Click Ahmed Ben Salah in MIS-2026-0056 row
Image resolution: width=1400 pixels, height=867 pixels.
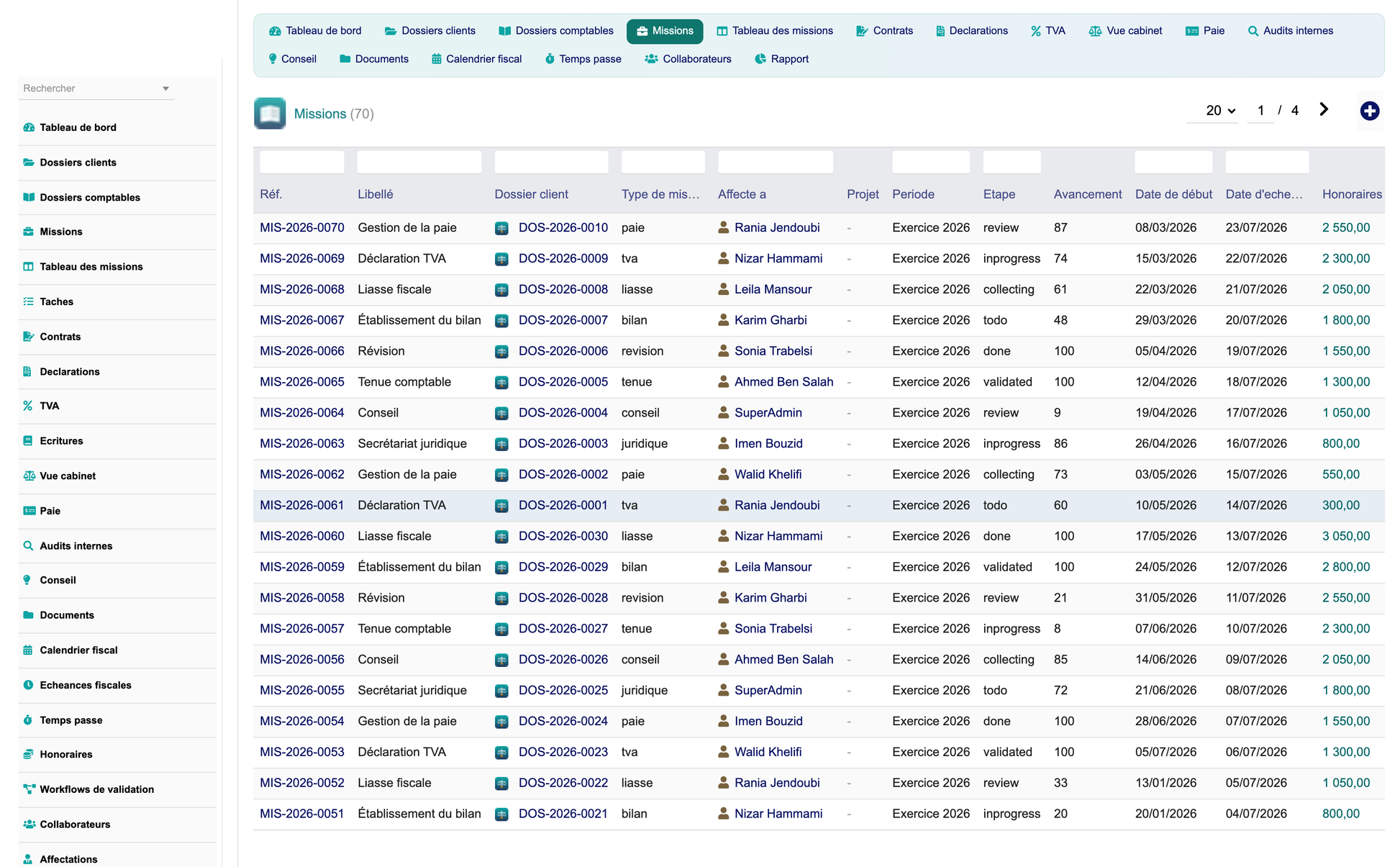pos(784,660)
